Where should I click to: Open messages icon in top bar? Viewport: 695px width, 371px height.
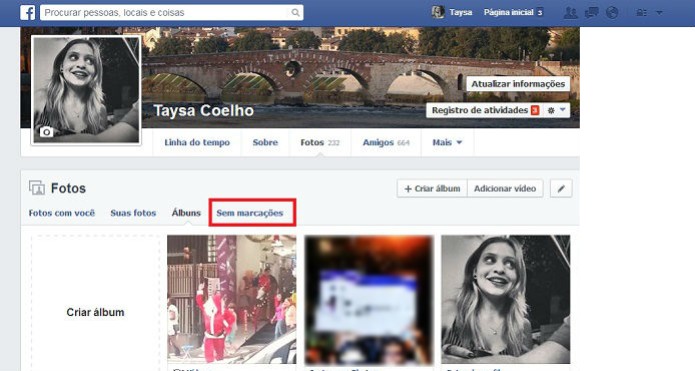591,12
